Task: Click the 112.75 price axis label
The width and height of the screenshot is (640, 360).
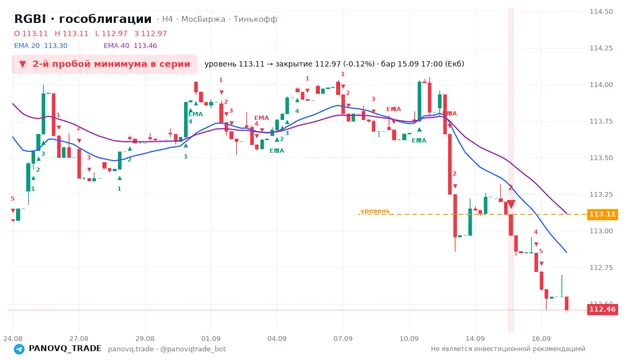Action: click(x=601, y=267)
